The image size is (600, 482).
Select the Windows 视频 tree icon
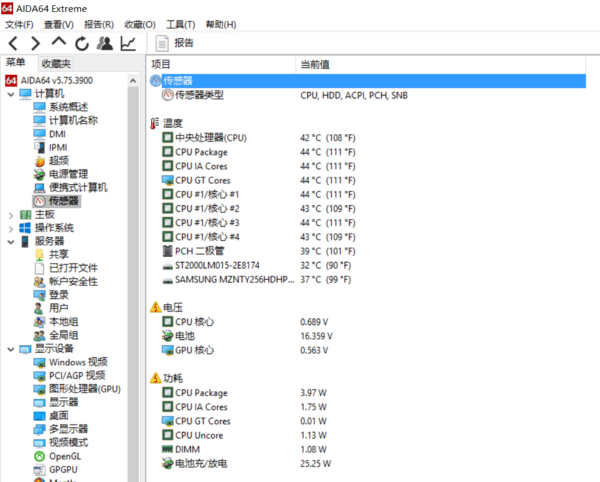tap(39, 362)
